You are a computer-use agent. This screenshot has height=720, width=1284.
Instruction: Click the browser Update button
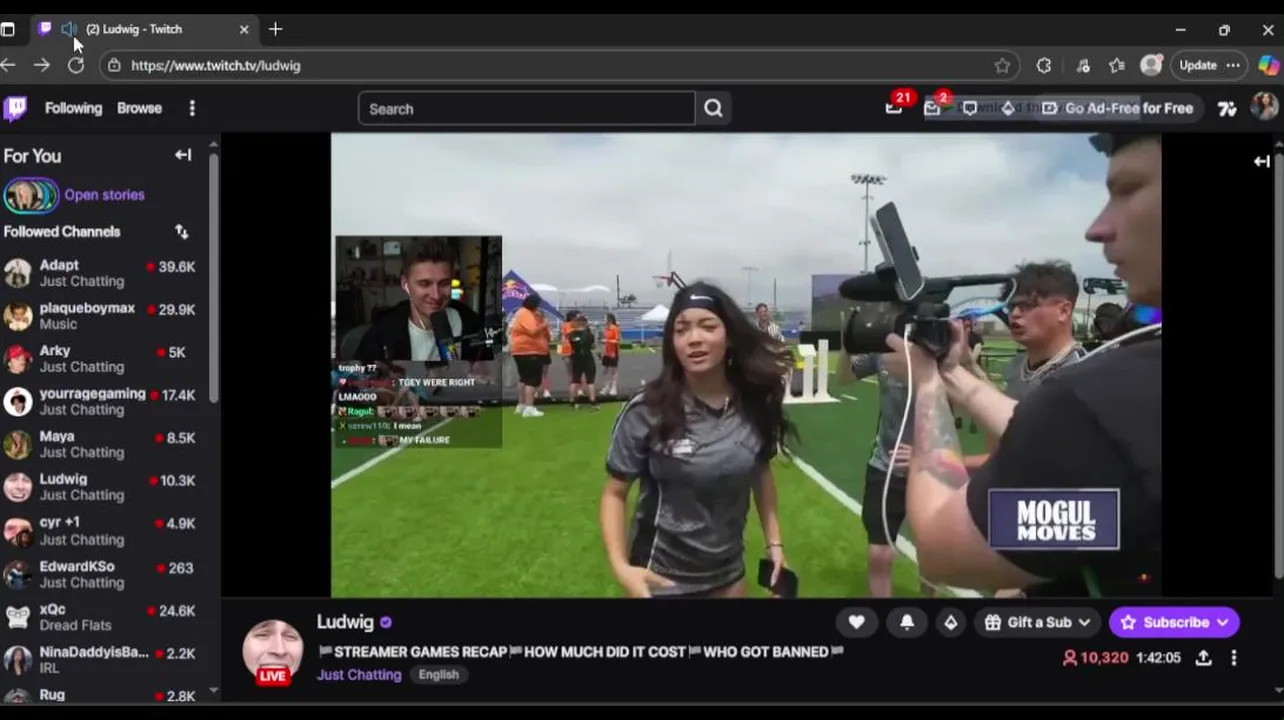pyautogui.click(x=1210, y=65)
